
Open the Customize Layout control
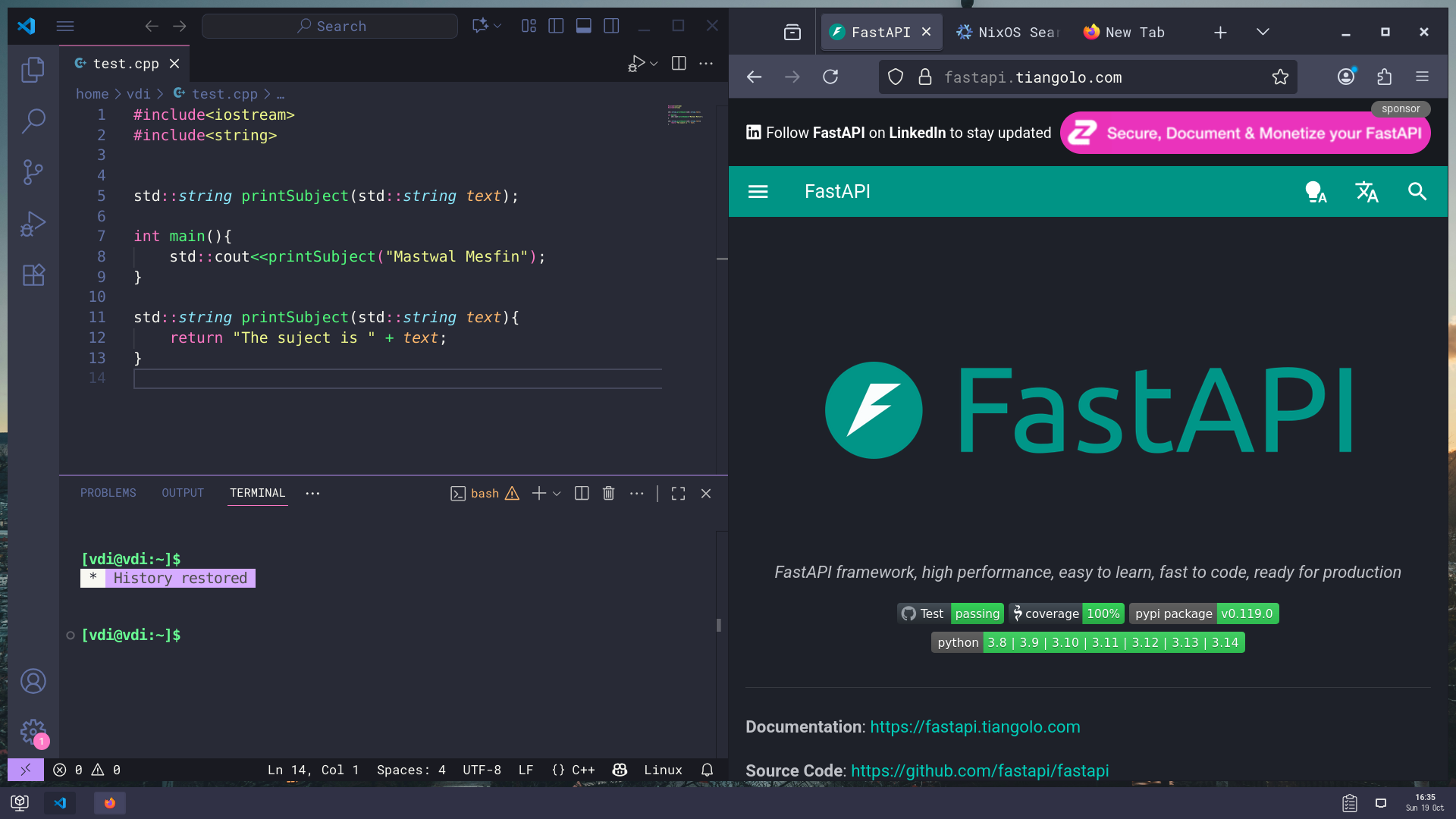pos(529,26)
